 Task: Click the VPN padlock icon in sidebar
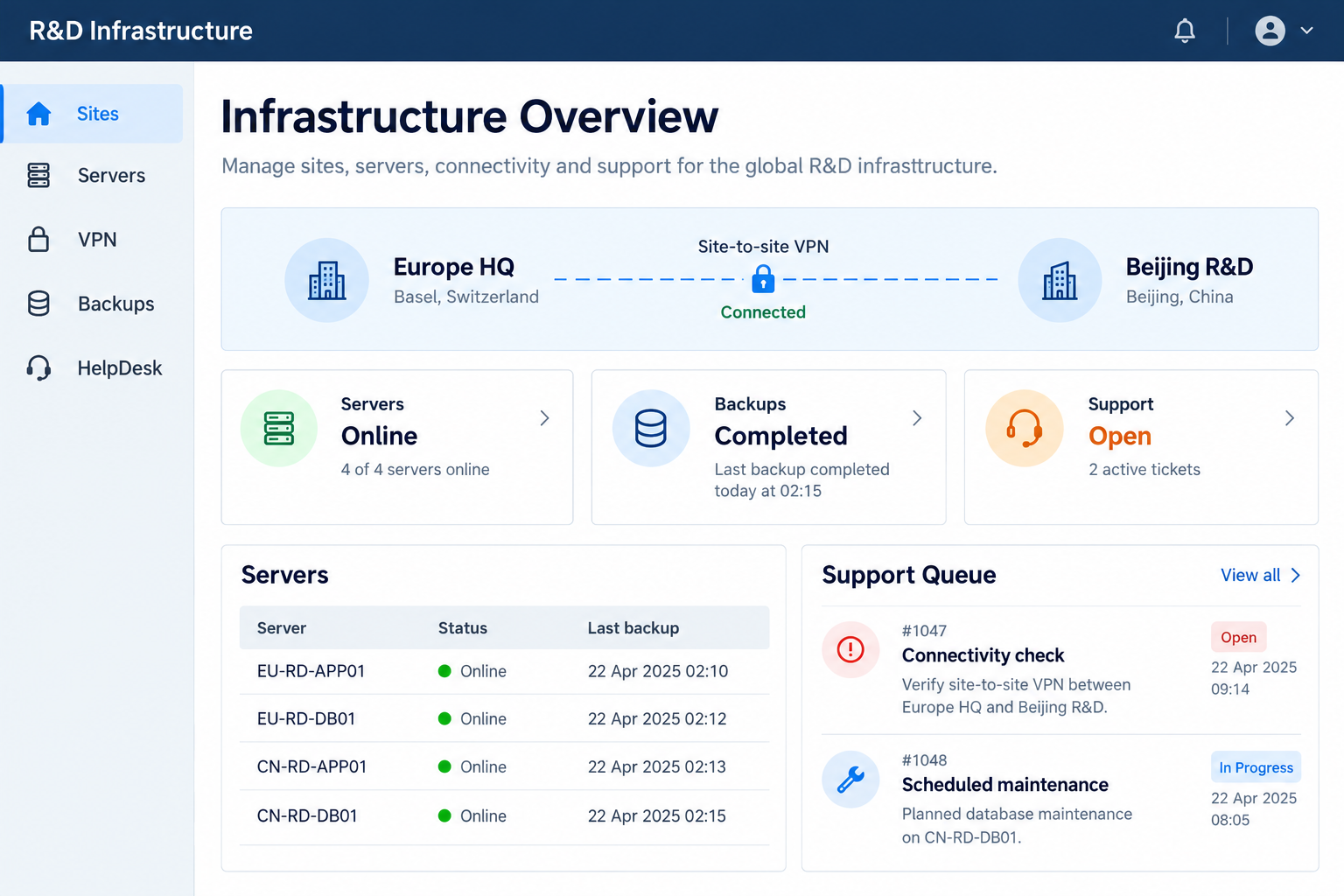tap(38, 239)
